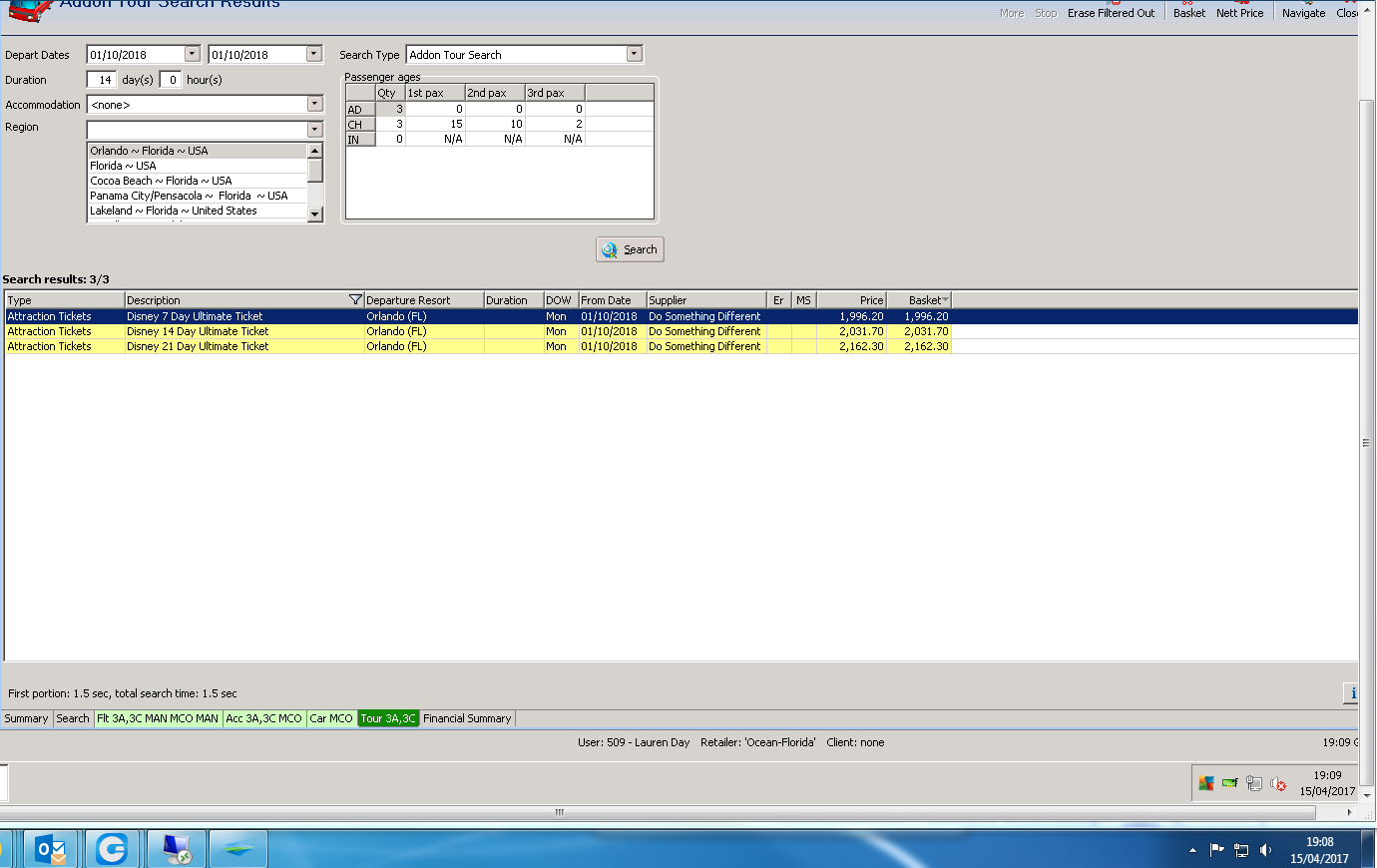Click the blue G application taskbar icon
Image resolution: width=1377 pixels, height=868 pixels.
(x=112, y=849)
